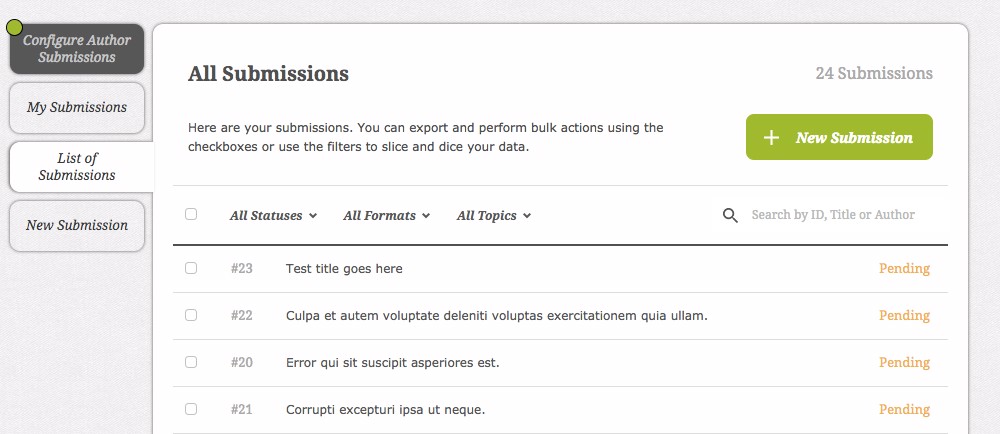Expand the All Formats dropdown
1000x434 pixels.
386,215
